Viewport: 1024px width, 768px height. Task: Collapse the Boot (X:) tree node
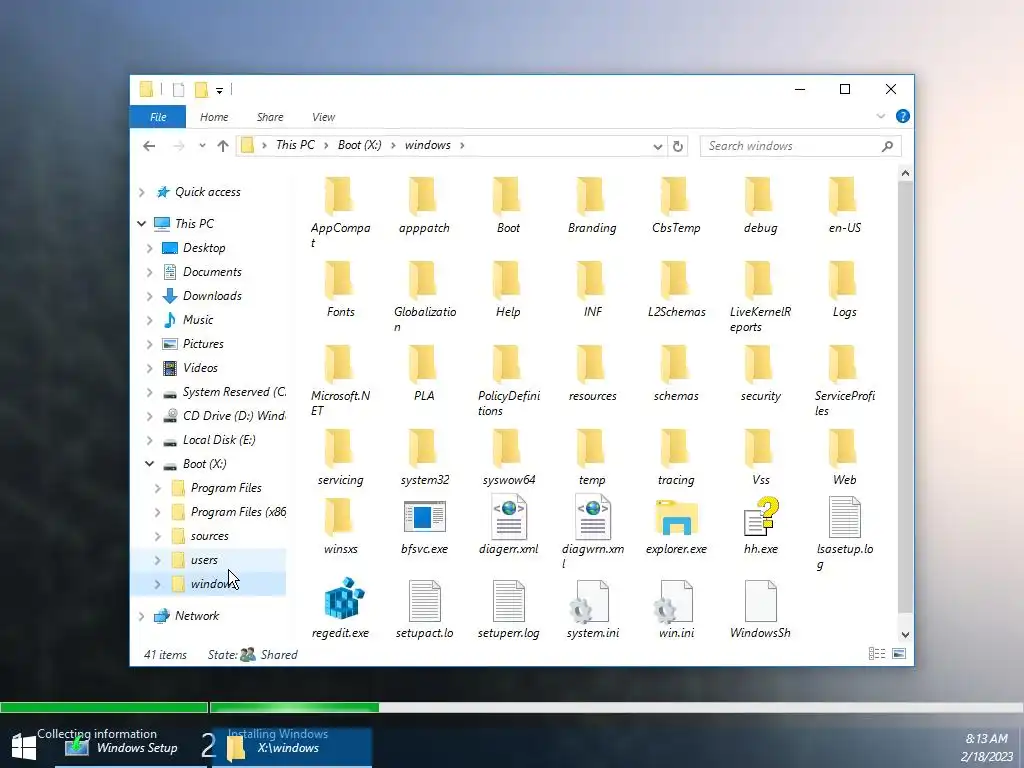pos(150,464)
